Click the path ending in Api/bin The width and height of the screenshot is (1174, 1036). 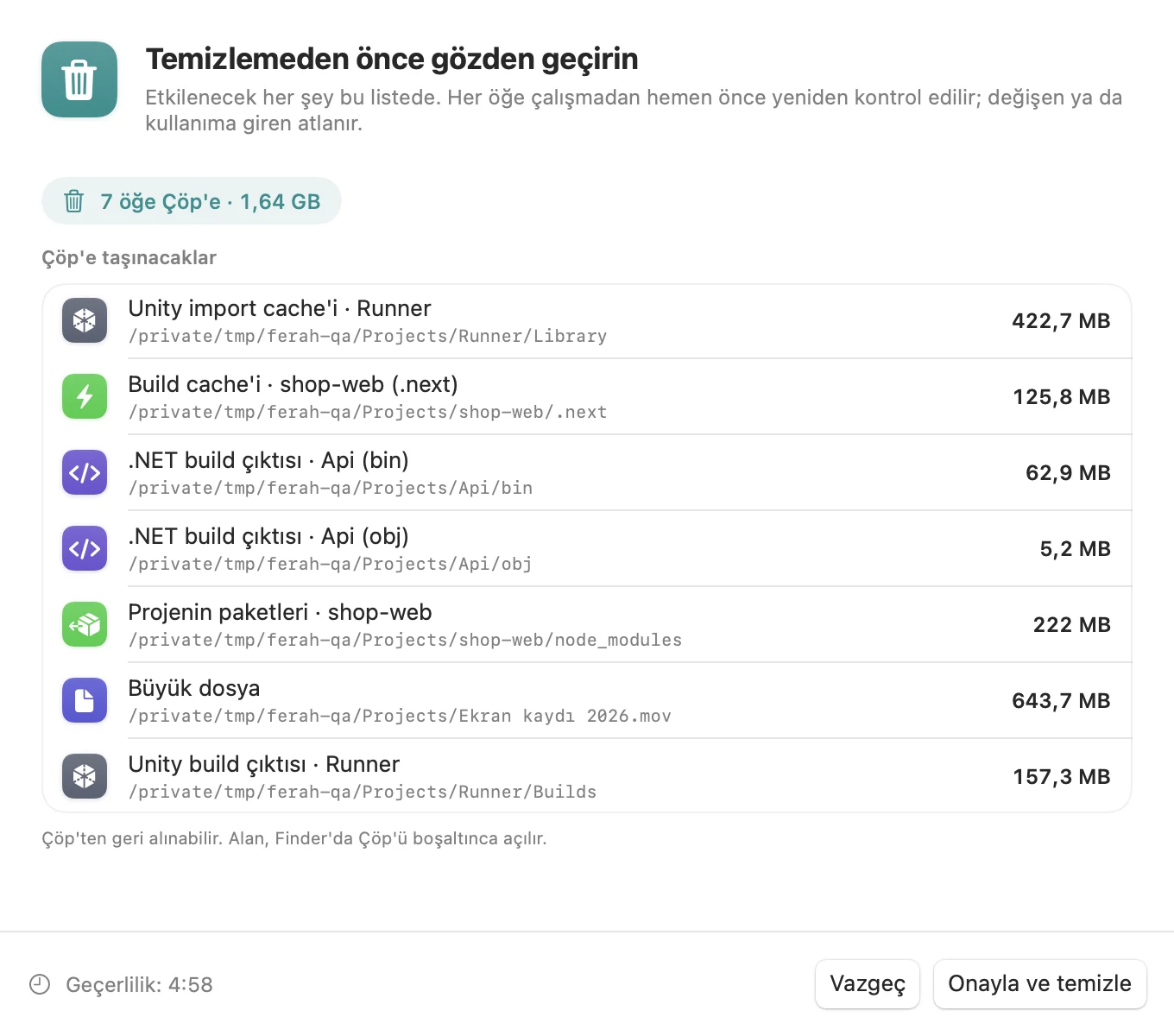(331, 488)
